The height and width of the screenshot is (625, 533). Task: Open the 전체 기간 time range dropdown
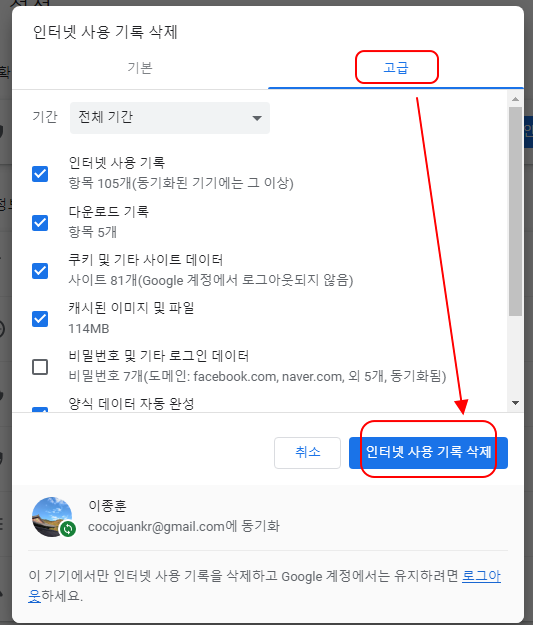(170, 118)
